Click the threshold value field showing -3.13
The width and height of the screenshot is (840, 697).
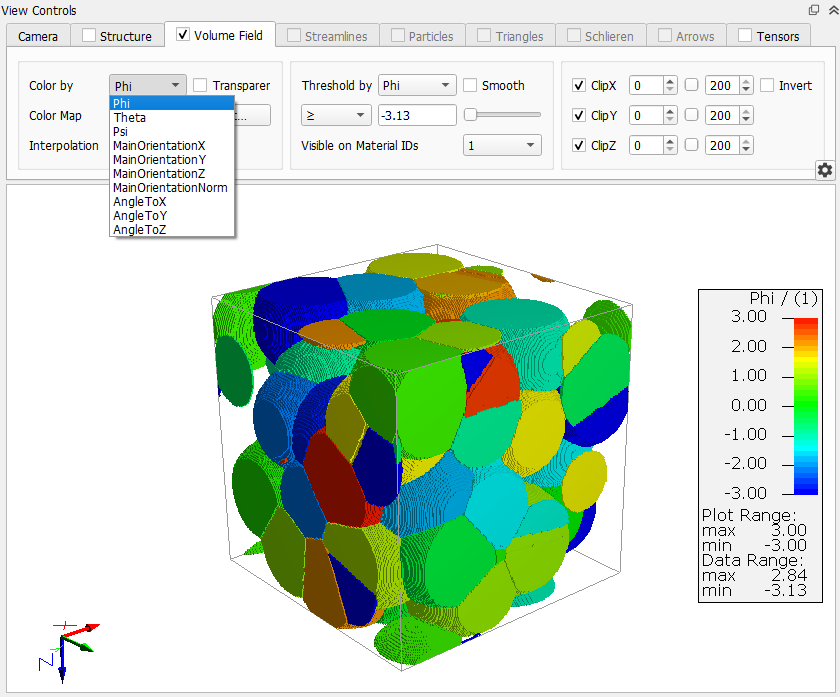click(416, 116)
